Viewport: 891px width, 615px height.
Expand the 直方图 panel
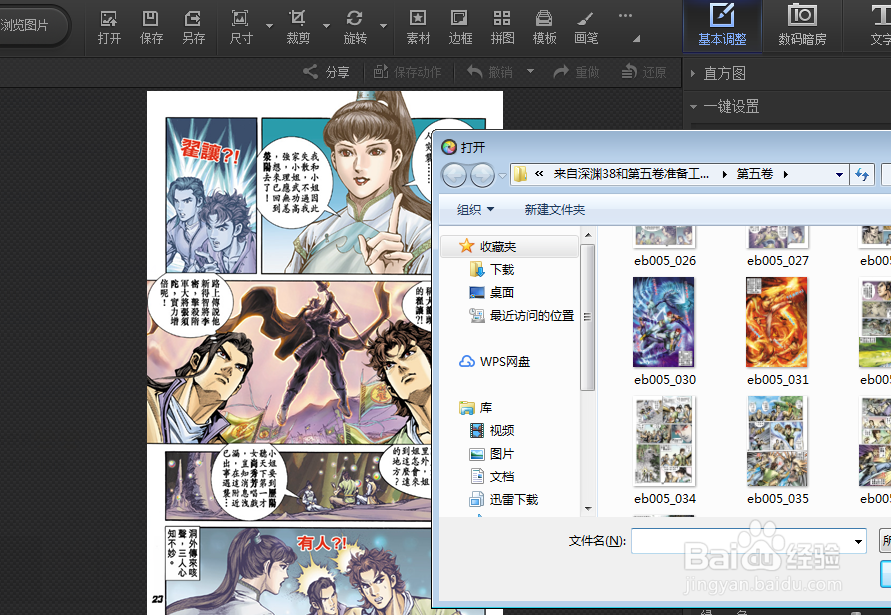point(692,73)
